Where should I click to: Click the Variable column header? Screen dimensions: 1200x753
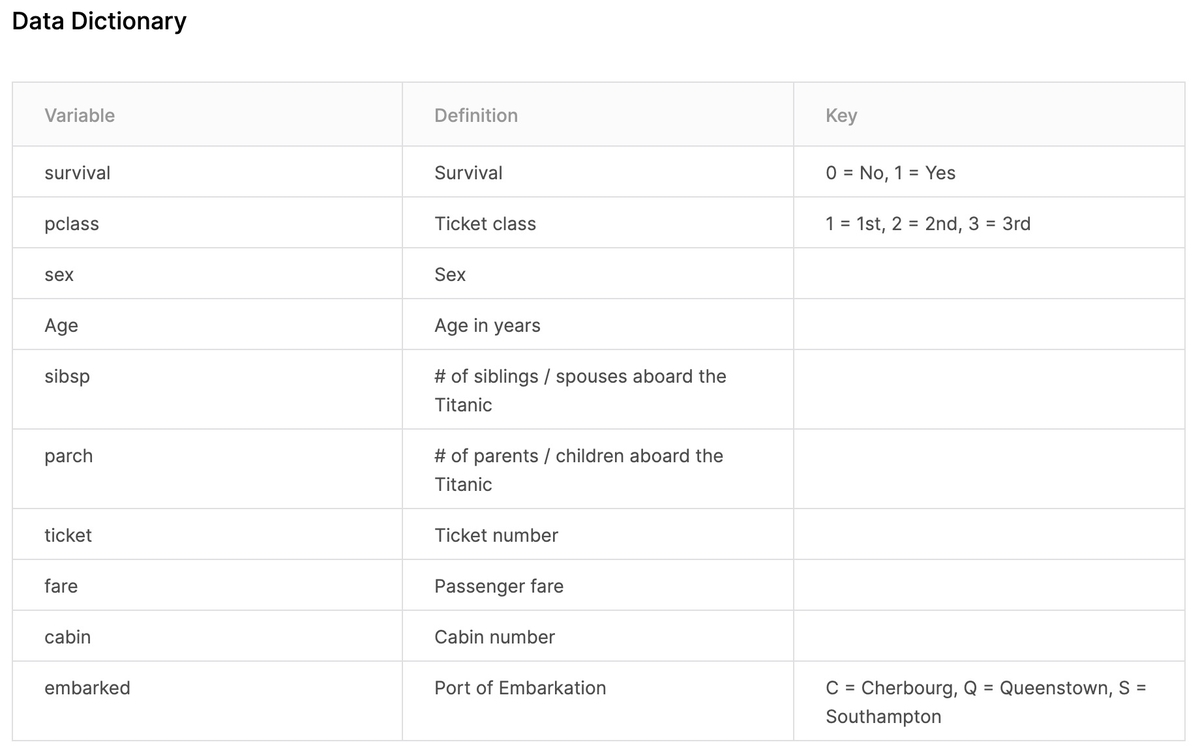80,115
